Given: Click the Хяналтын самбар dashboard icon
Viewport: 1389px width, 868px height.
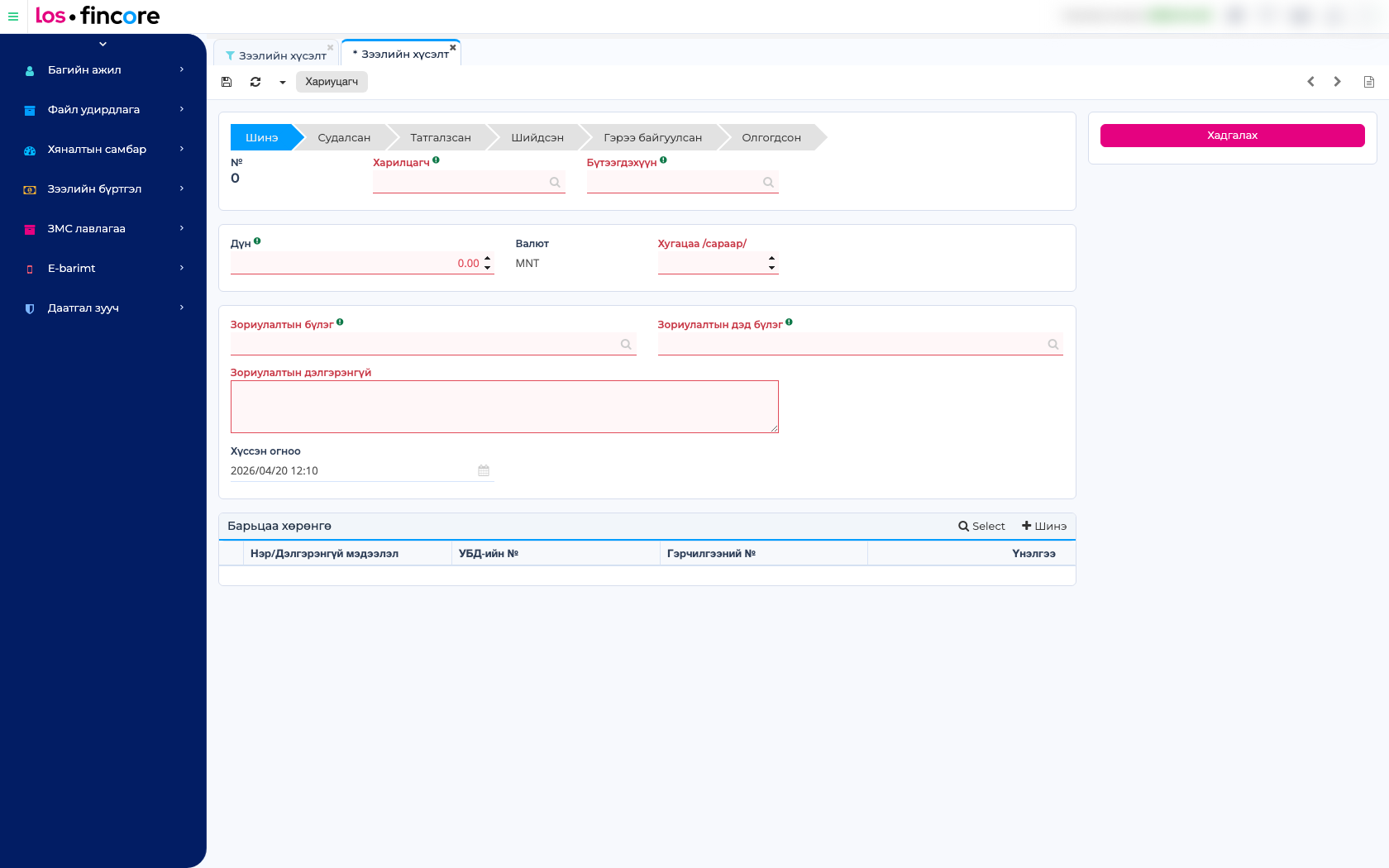Looking at the screenshot, I should tap(30, 150).
